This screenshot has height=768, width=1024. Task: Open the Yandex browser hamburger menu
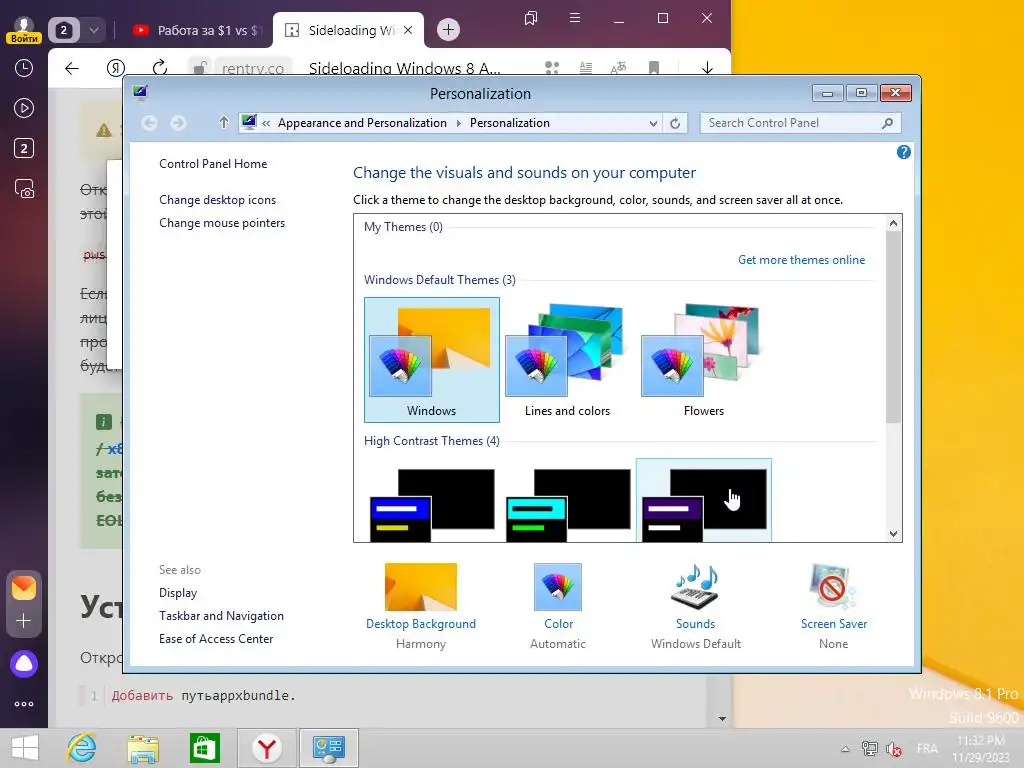(x=575, y=18)
